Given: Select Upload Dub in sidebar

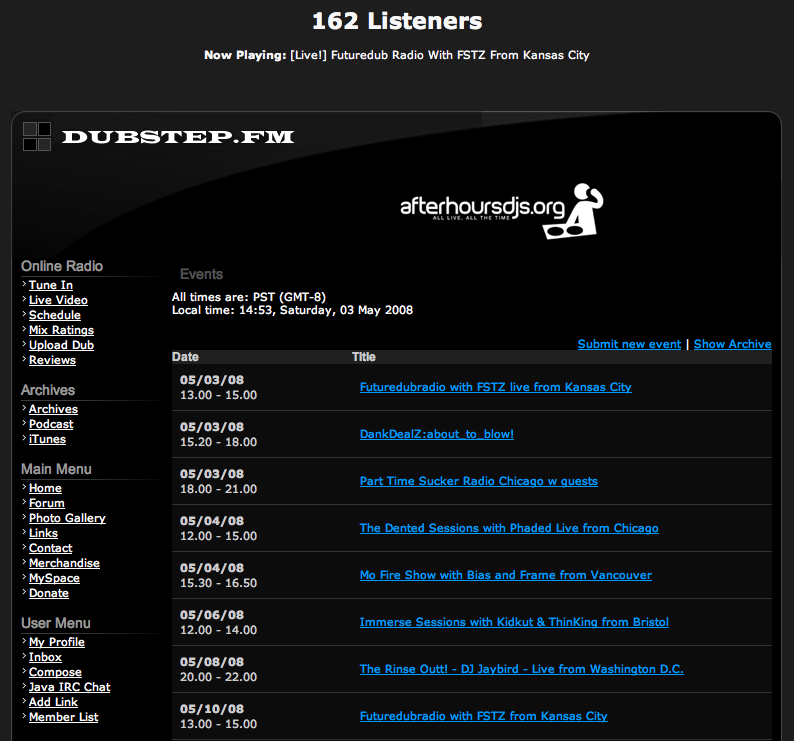Looking at the screenshot, I should tap(61, 345).
